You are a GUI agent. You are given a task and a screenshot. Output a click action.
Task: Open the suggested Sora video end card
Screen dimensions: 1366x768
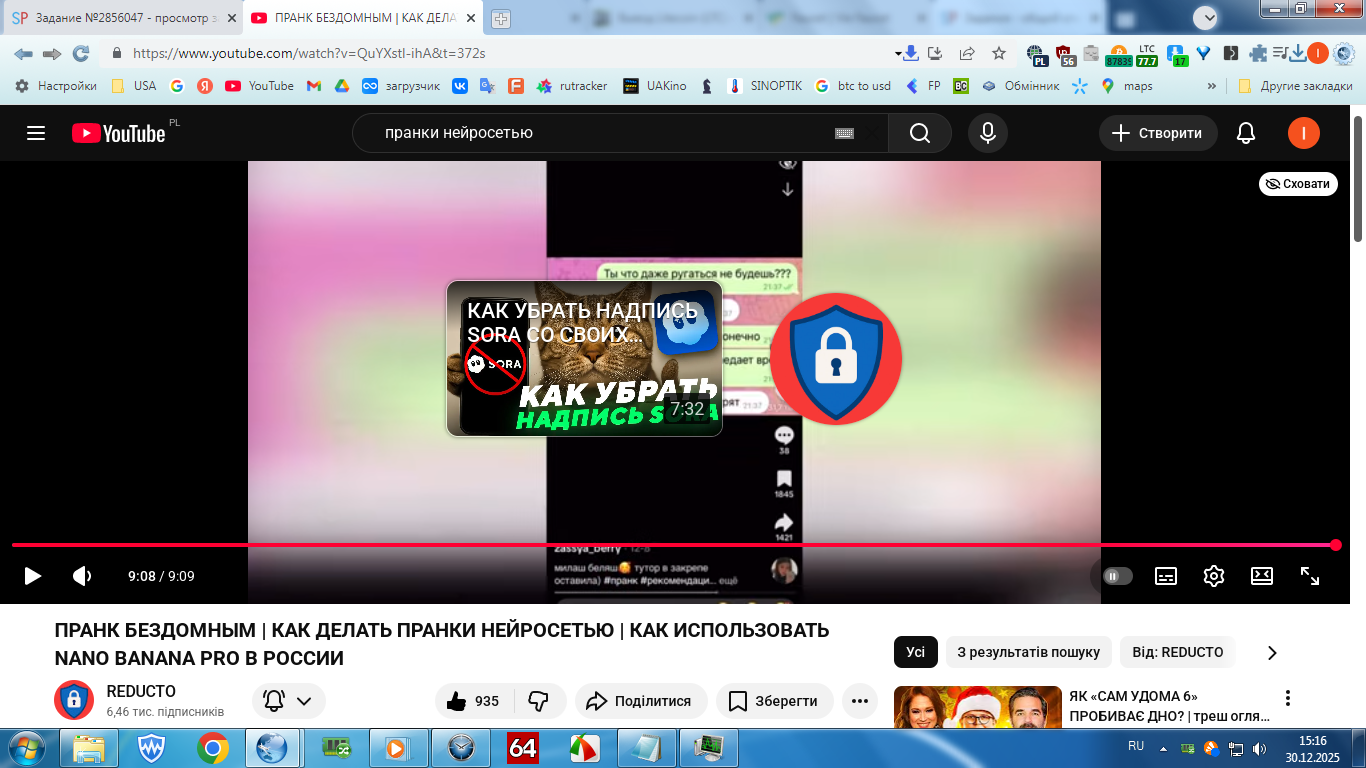pos(584,358)
